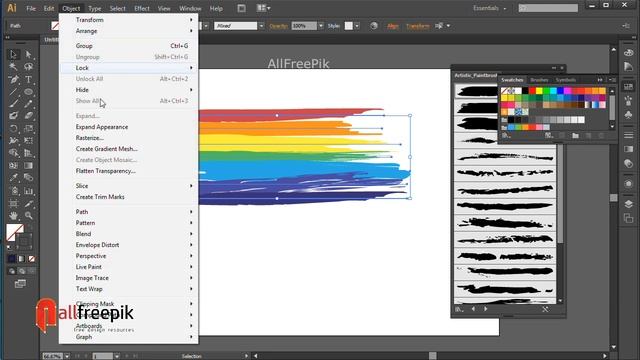Screen dimensions: 640x360
Task: Pick the black swatch in top swatch row
Action: [x=525, y=91]
